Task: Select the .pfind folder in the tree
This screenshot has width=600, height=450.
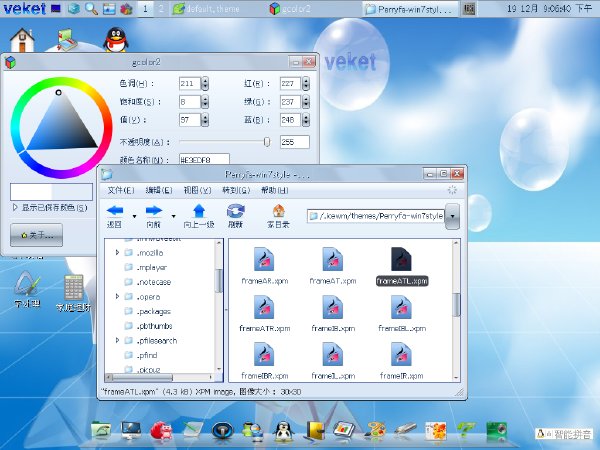Action: click(147, 355)
